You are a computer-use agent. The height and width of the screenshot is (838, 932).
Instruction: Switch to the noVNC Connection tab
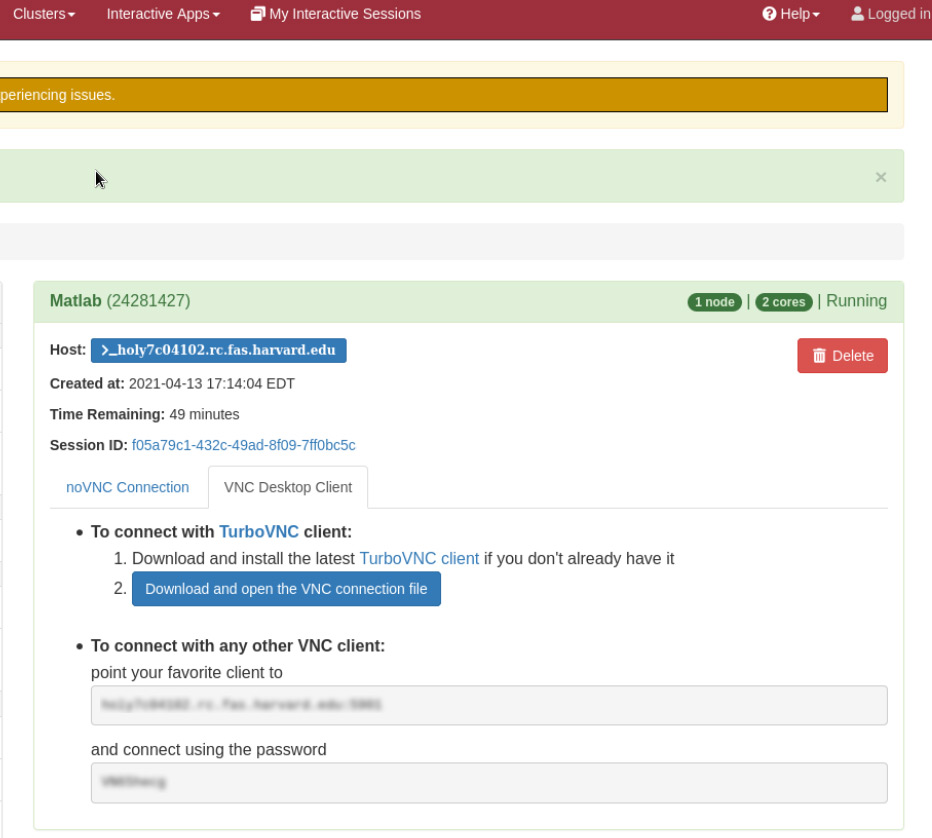click(127, 487)
